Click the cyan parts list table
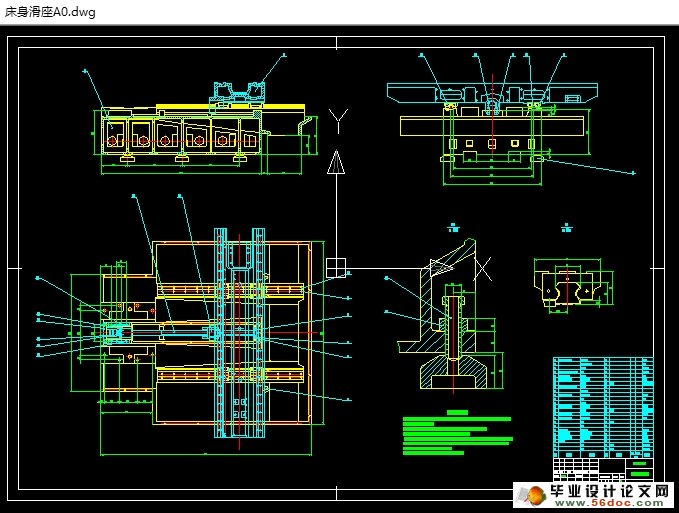The height and width of the screenshot is (513, 679). coord(602,405)
